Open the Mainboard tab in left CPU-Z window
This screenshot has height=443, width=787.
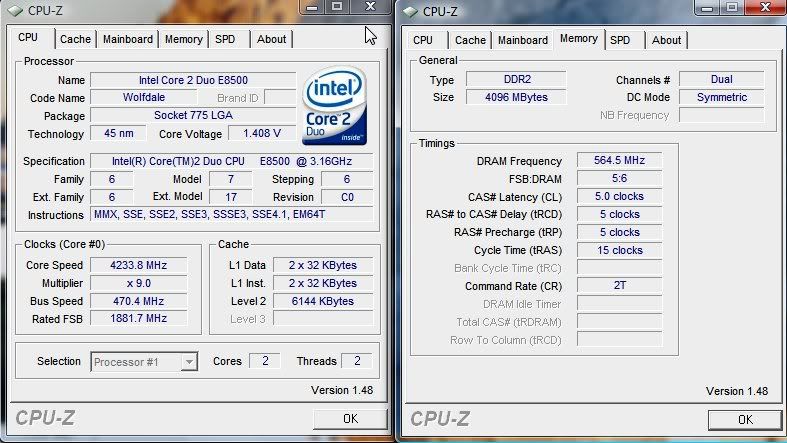[x=127, y=39]
